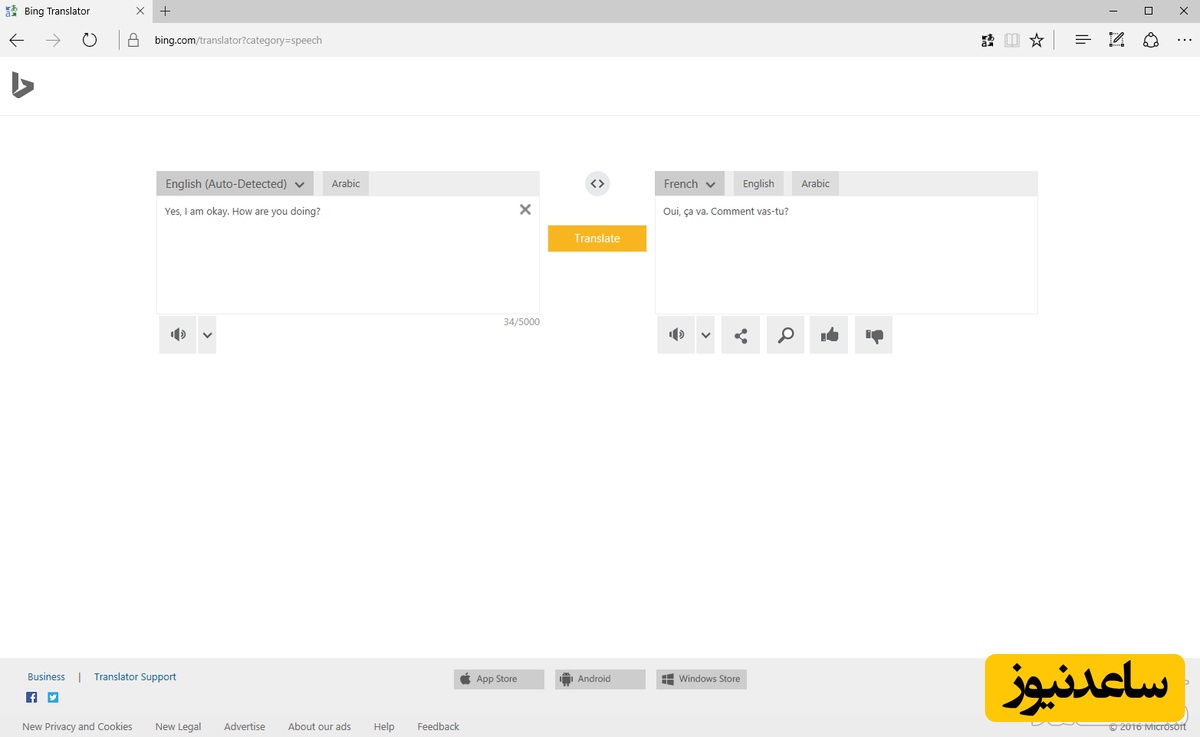Screen dimensions: 1200x737
Task: Share the translated text
Action: pyautogui.click(x=740, y=335)
